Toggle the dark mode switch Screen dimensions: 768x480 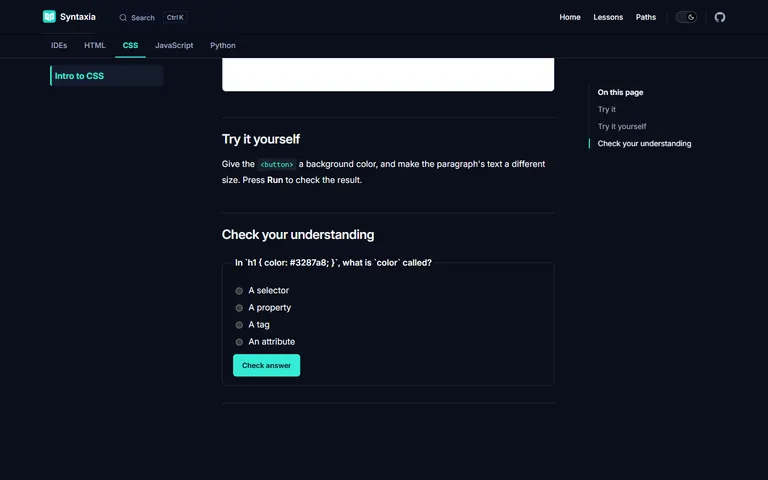(686, 17)
